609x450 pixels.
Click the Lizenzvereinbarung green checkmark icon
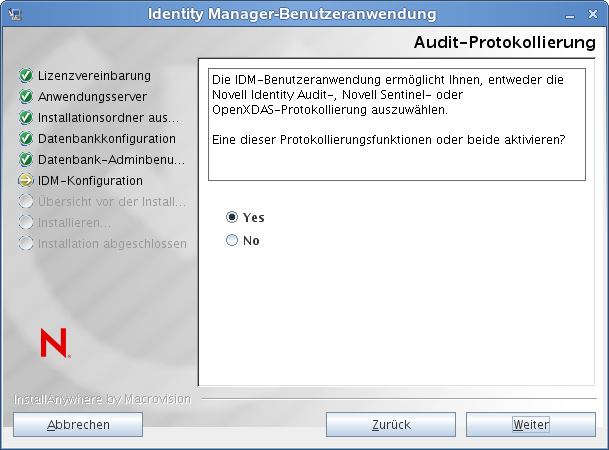click(x=26, y=76)
